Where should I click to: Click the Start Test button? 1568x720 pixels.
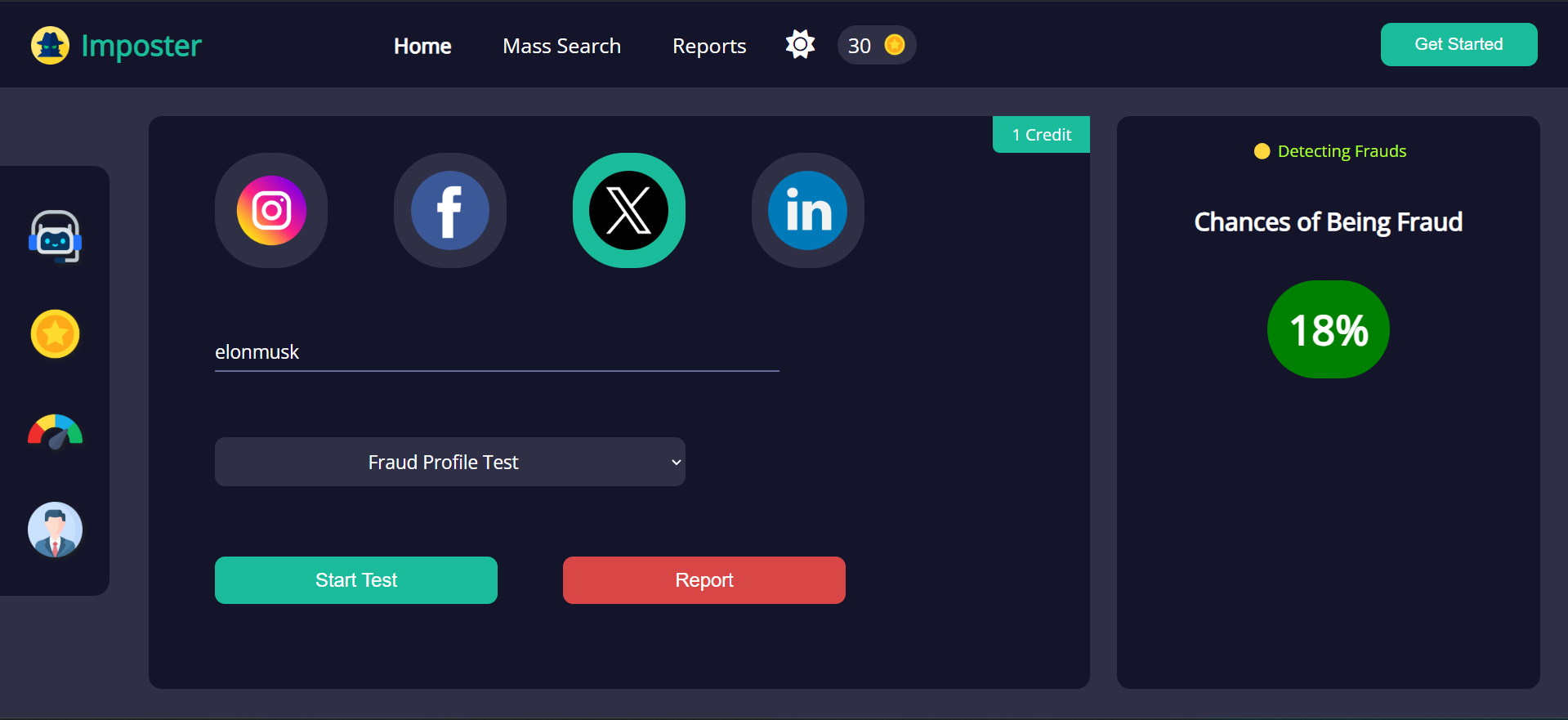(x=356, y=580)
